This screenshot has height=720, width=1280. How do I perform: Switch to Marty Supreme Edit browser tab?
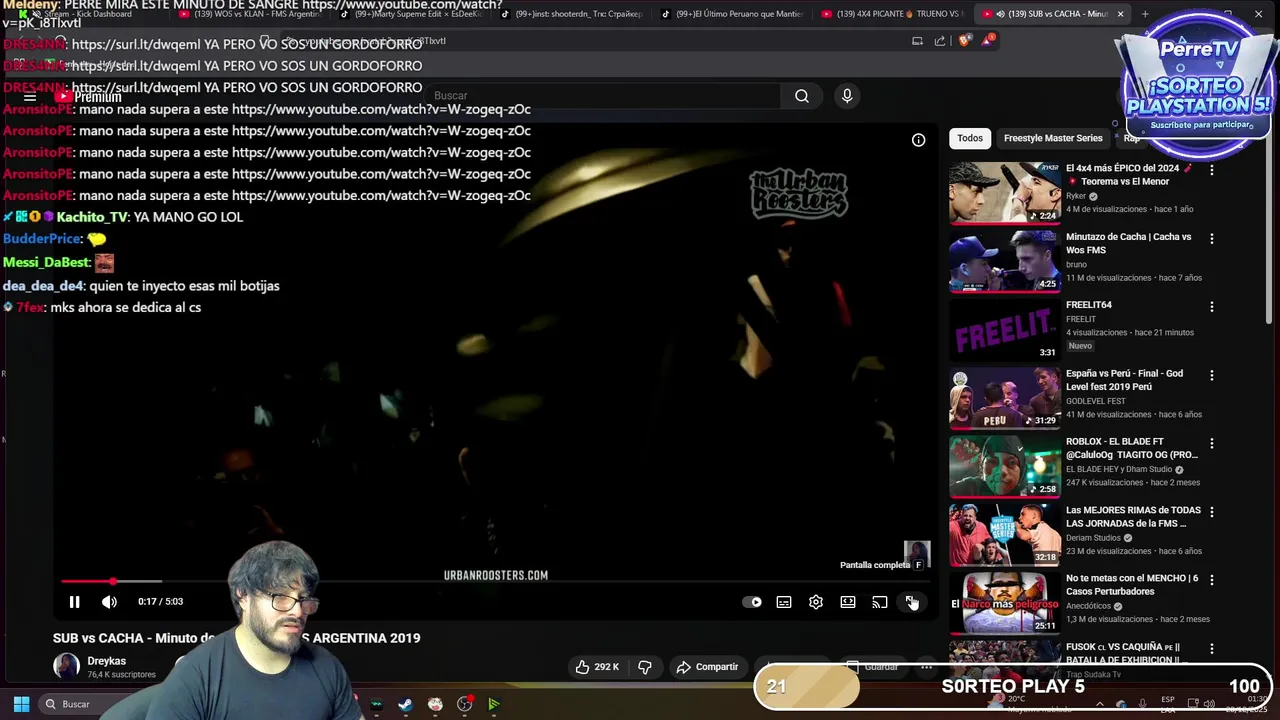coord(410,14)
